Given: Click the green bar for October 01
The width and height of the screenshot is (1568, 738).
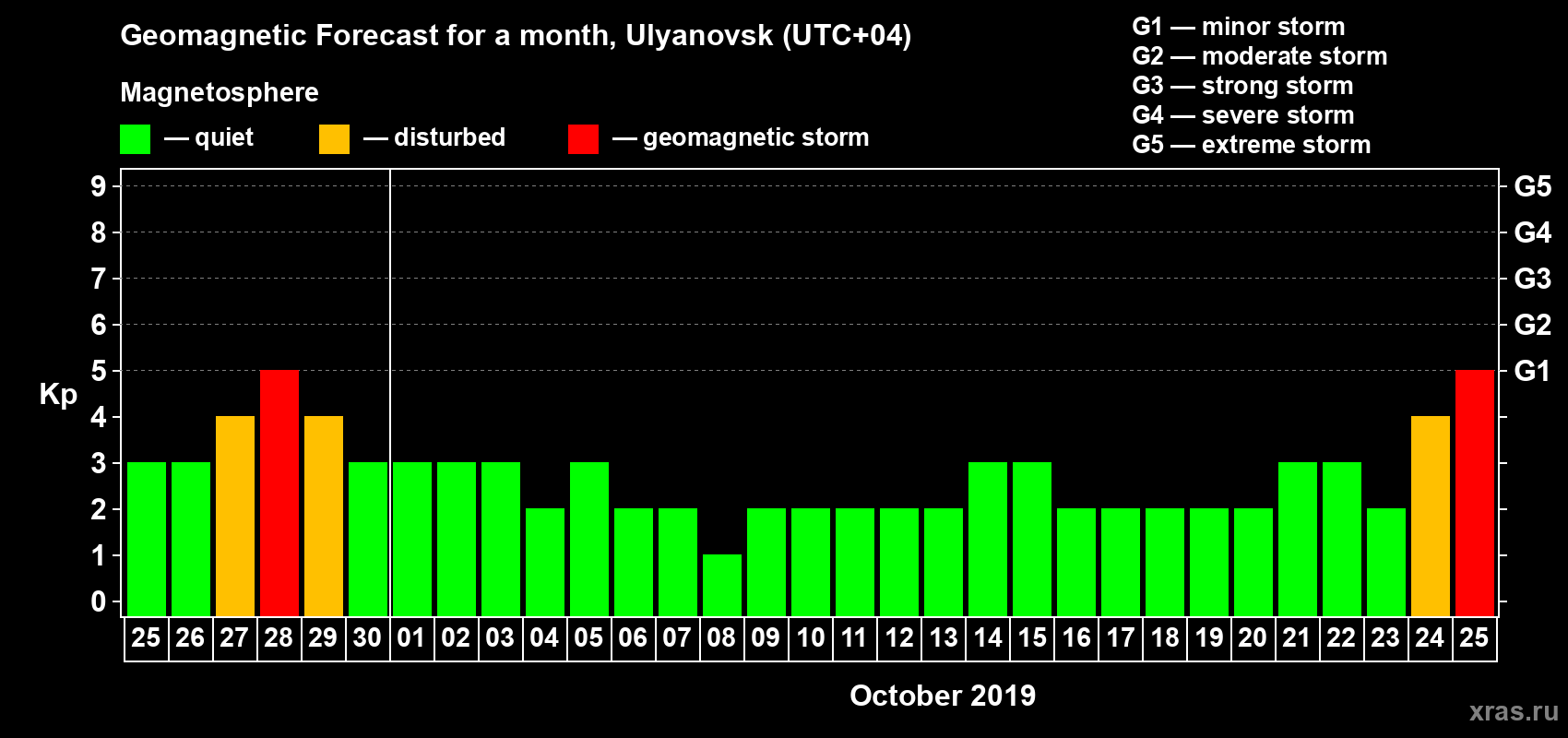Looking at the screenshot, I should pos(412,539).
